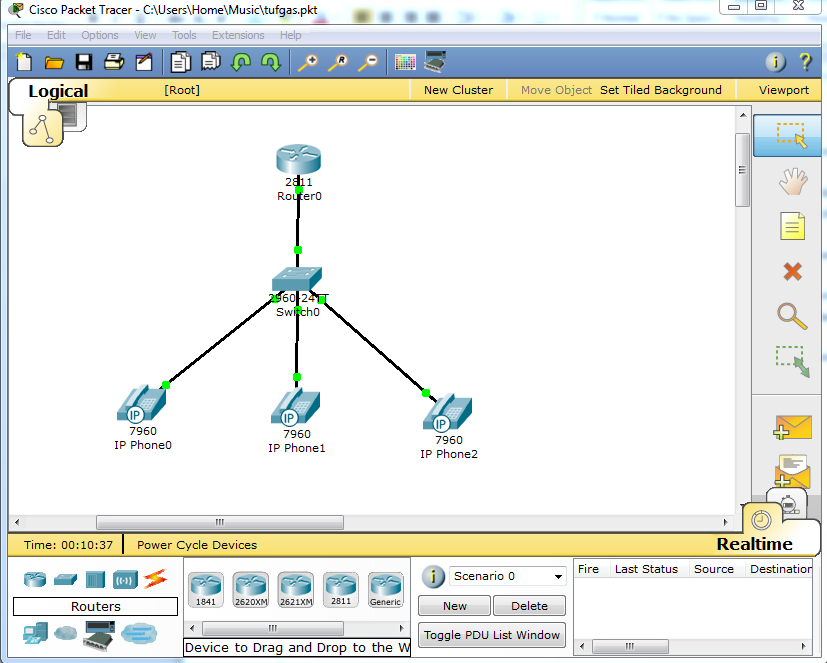Viewport: 827px width, 663px height.
Task: Select the End Devices category icon
Action: coord(35,633)
